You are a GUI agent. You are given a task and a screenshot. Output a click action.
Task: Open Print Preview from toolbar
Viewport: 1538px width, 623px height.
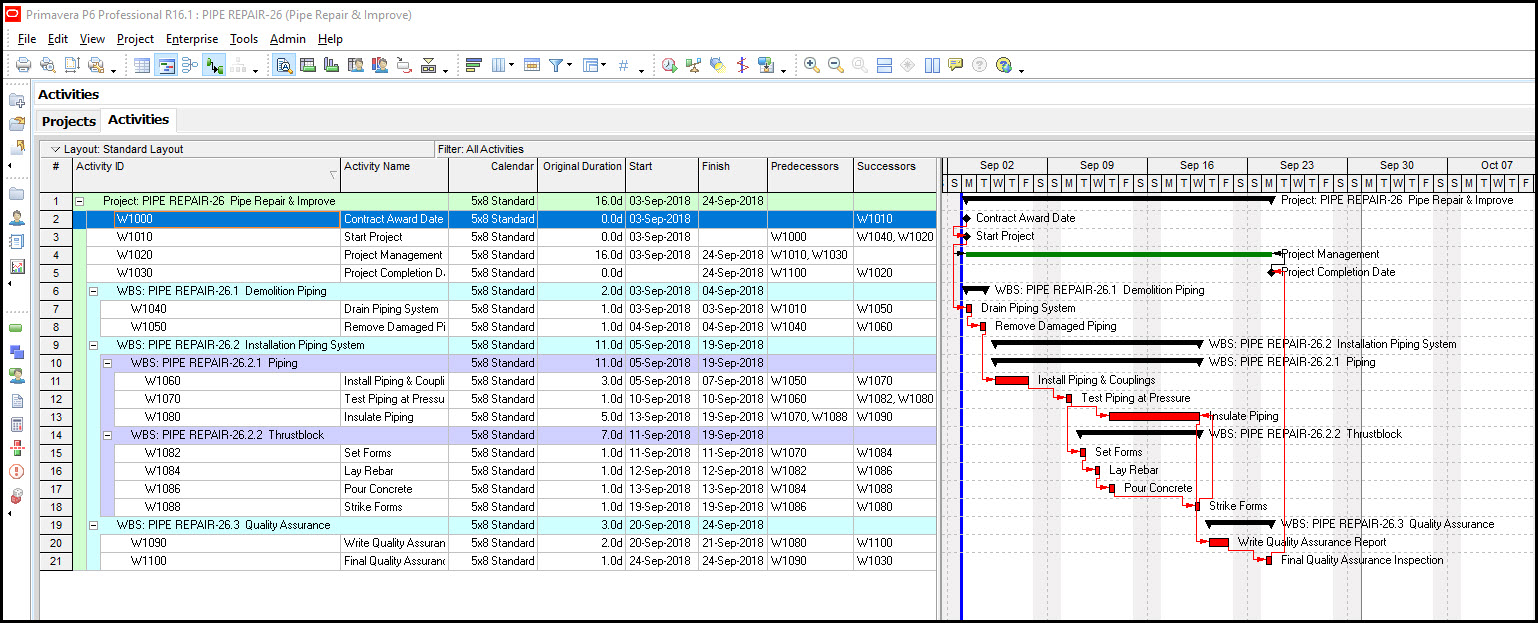[x=46, y=65]
